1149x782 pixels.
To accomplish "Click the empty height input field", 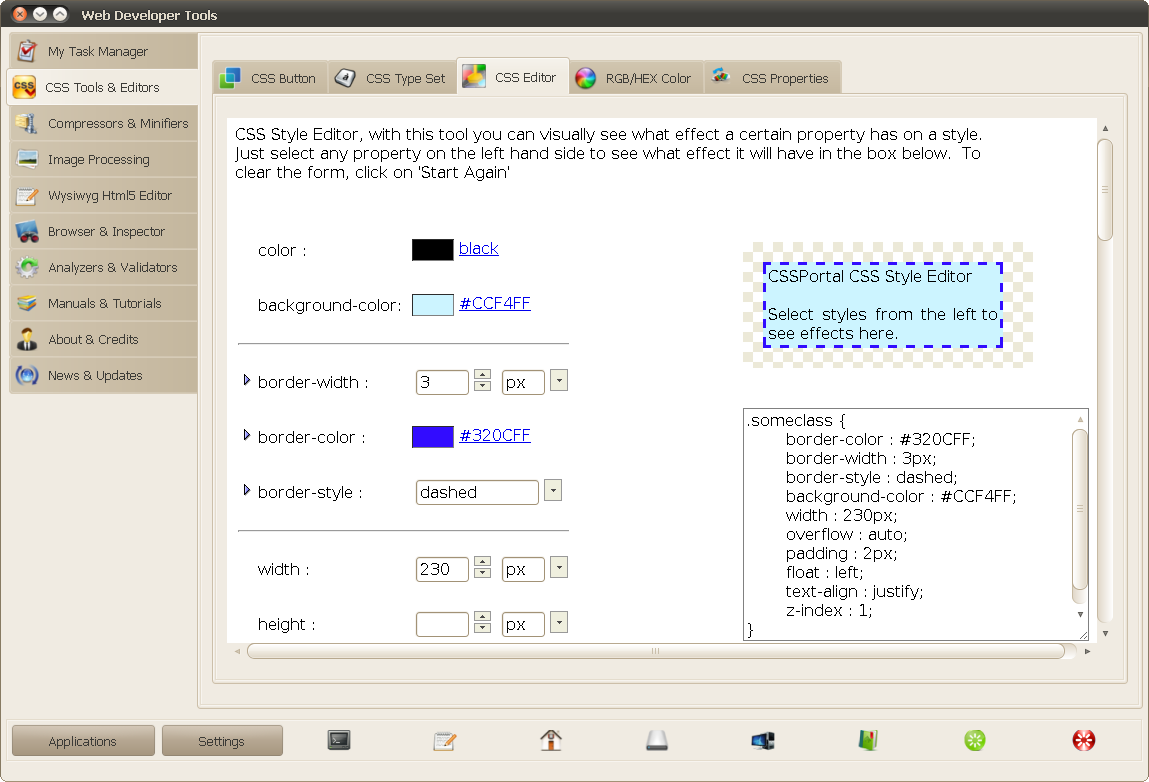I will [x=442, y=624].
